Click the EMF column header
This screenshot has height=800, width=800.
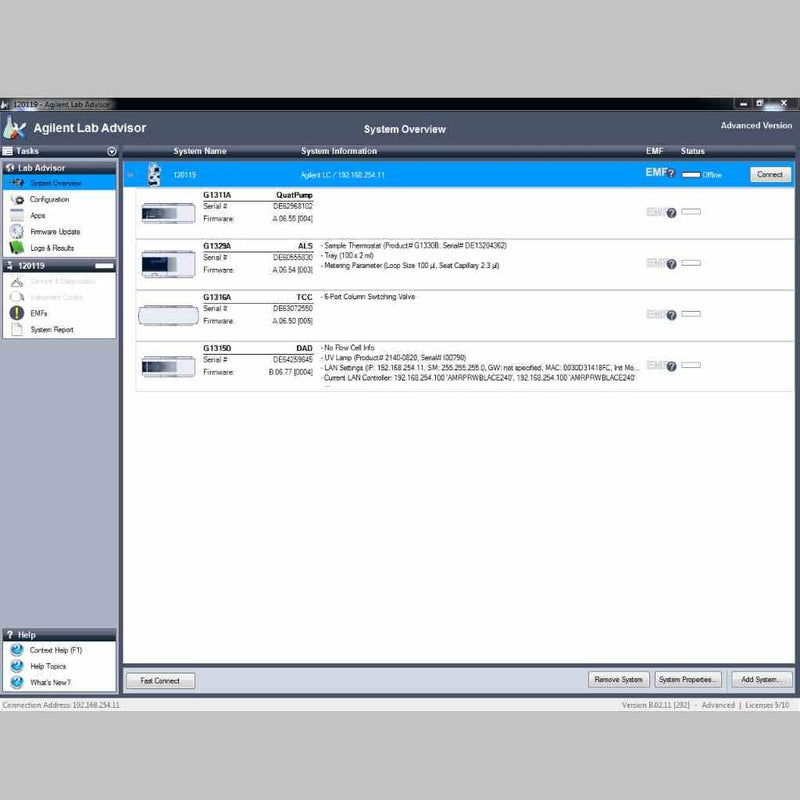coord(654,151)
